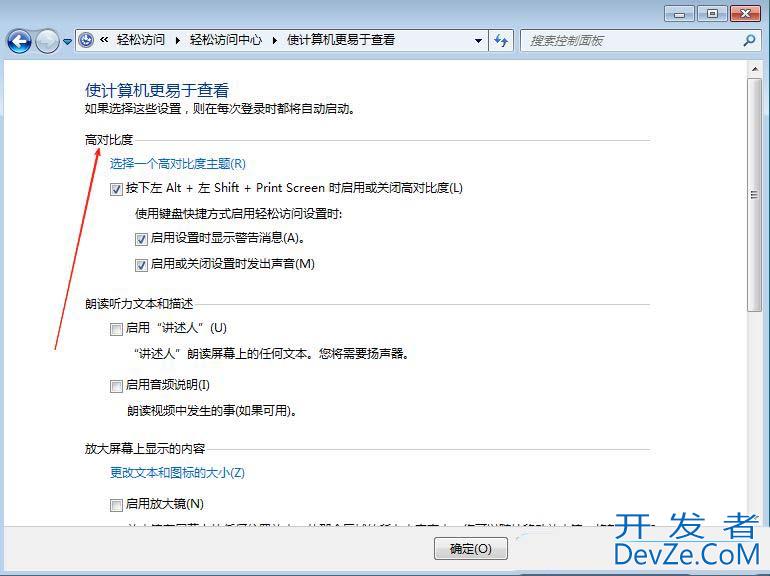The width and height of the screenshot is (770, 576).
Task: Uncheck 启用或关闭设置时发出声音(M)
Action: [141, 265]
